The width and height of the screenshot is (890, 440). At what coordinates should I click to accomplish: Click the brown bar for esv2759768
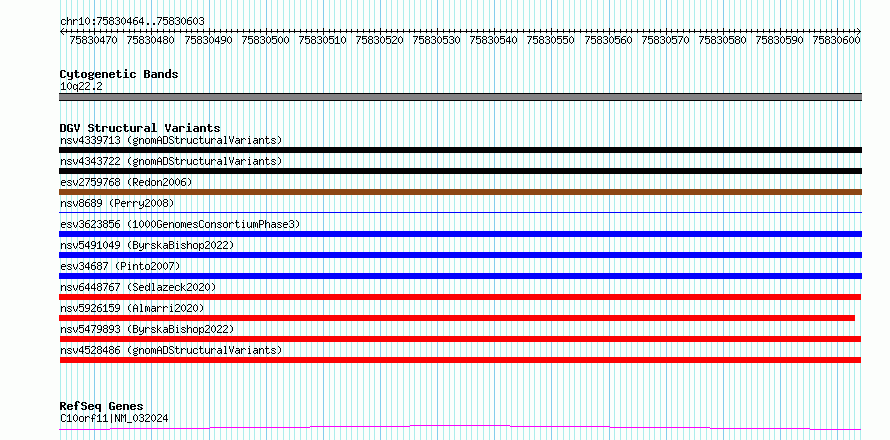tap(460, 192)
